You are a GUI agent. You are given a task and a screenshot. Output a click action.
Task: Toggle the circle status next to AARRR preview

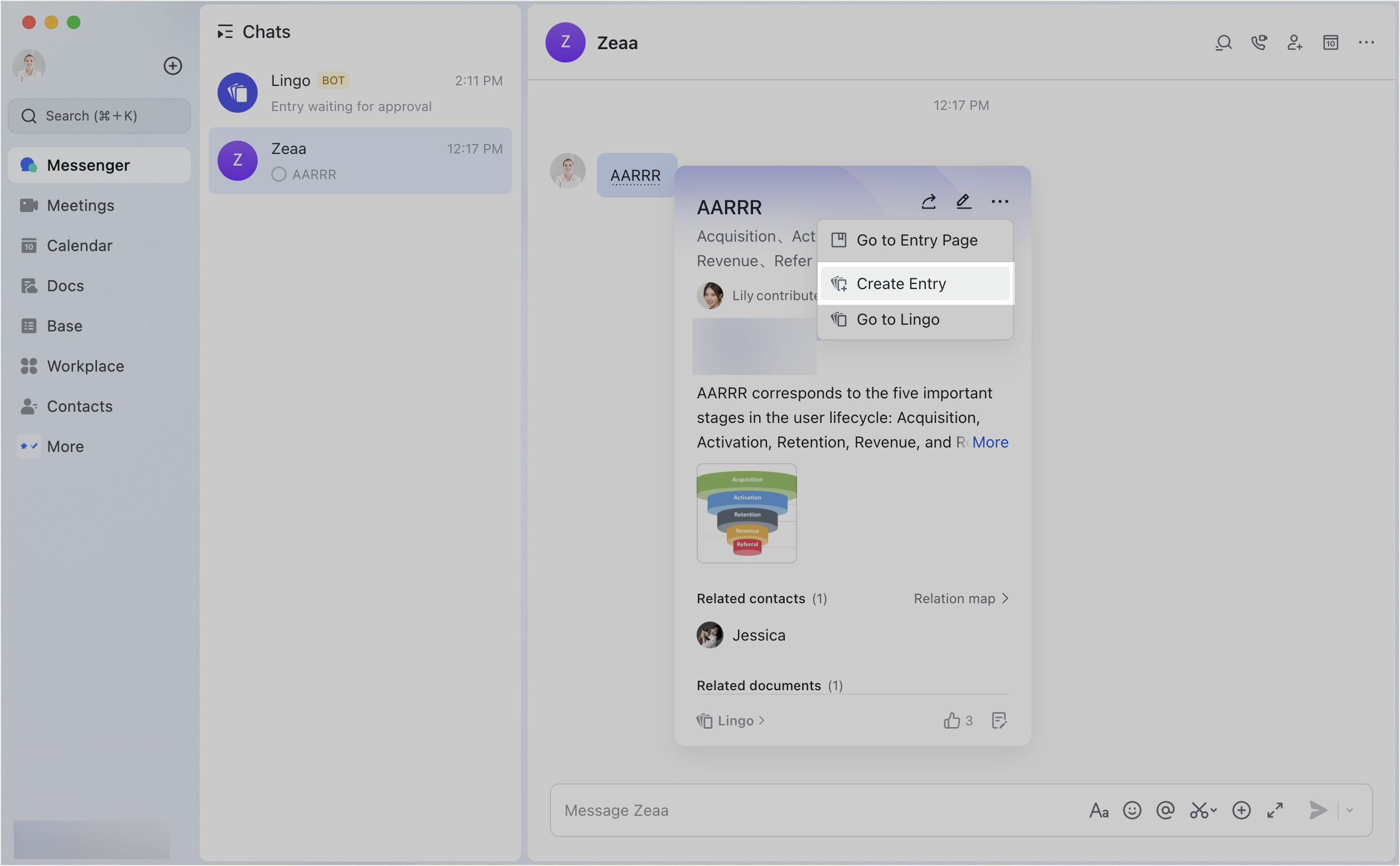pos(279,175)
